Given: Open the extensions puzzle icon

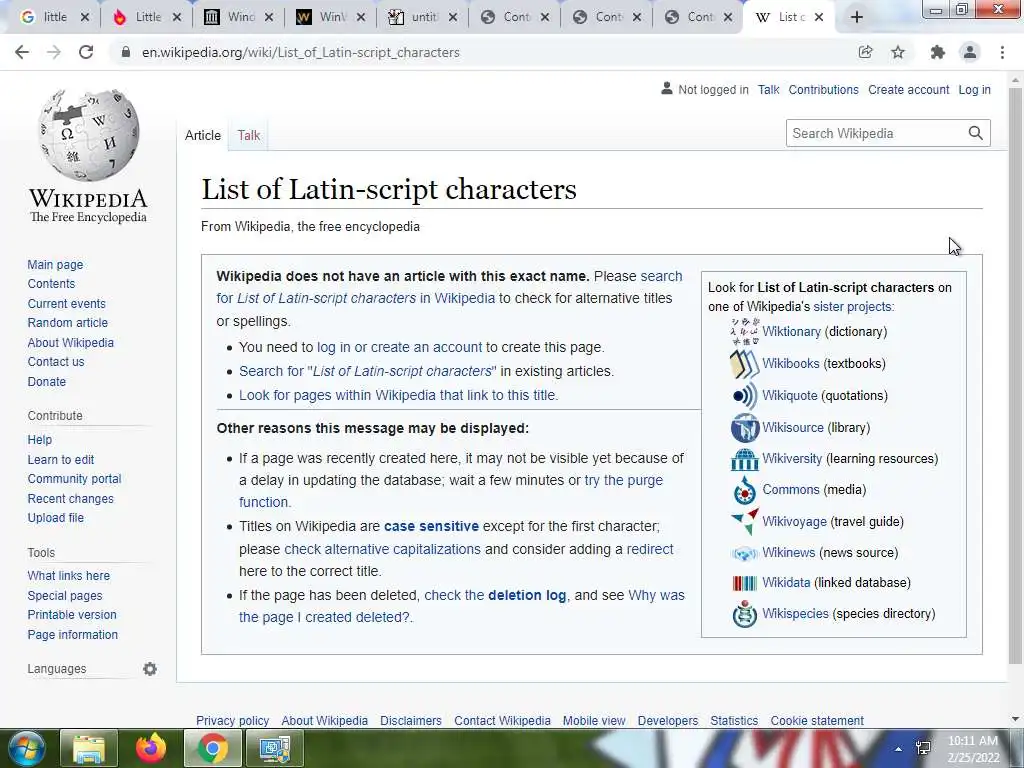Looking at the screenshot, I should [x=938, y=52].
